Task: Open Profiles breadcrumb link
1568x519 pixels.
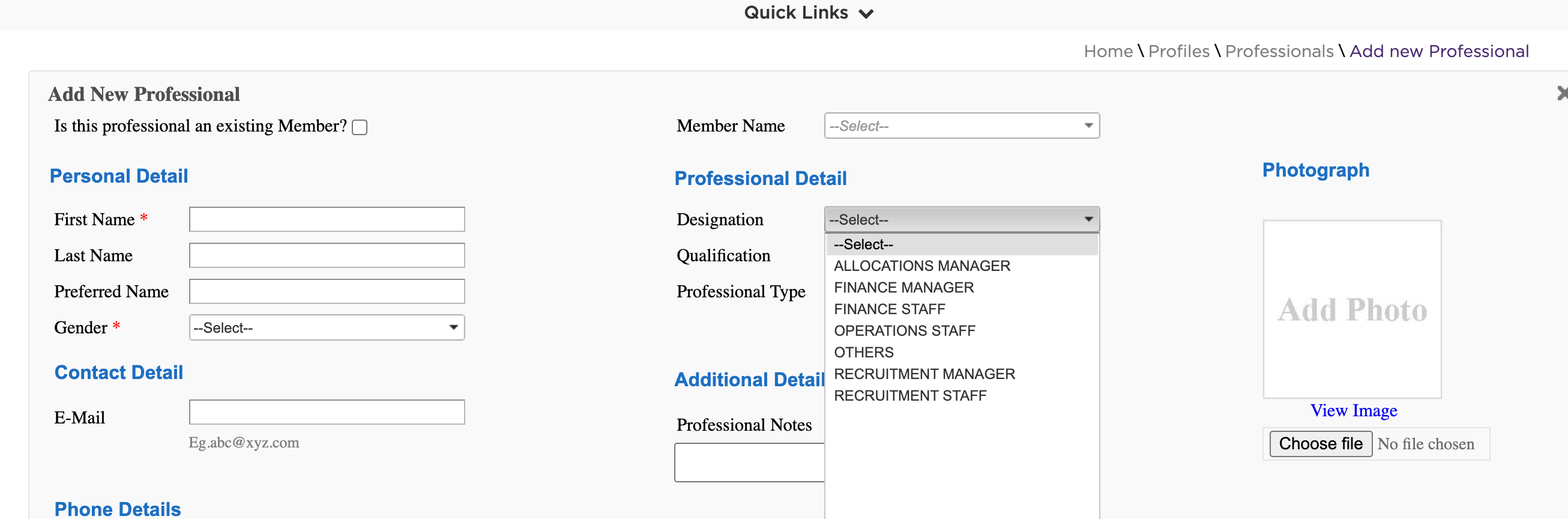Action: pos(1178,51)
